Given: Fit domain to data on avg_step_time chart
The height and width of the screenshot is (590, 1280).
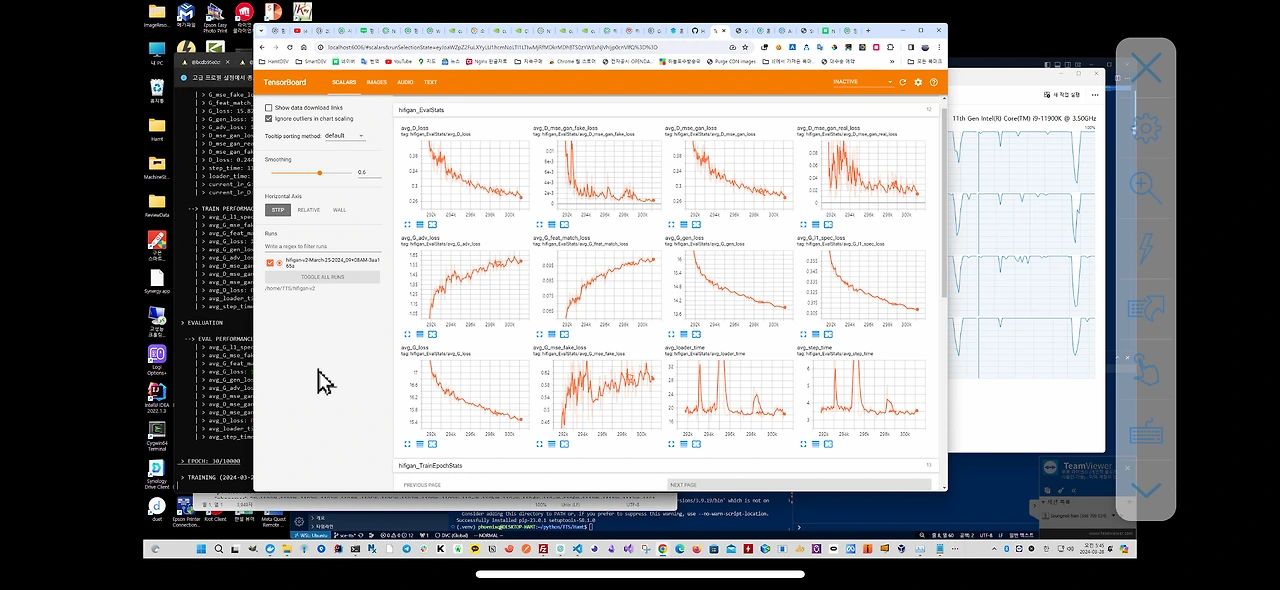Looking at the screenshot, I should point(827,444).
